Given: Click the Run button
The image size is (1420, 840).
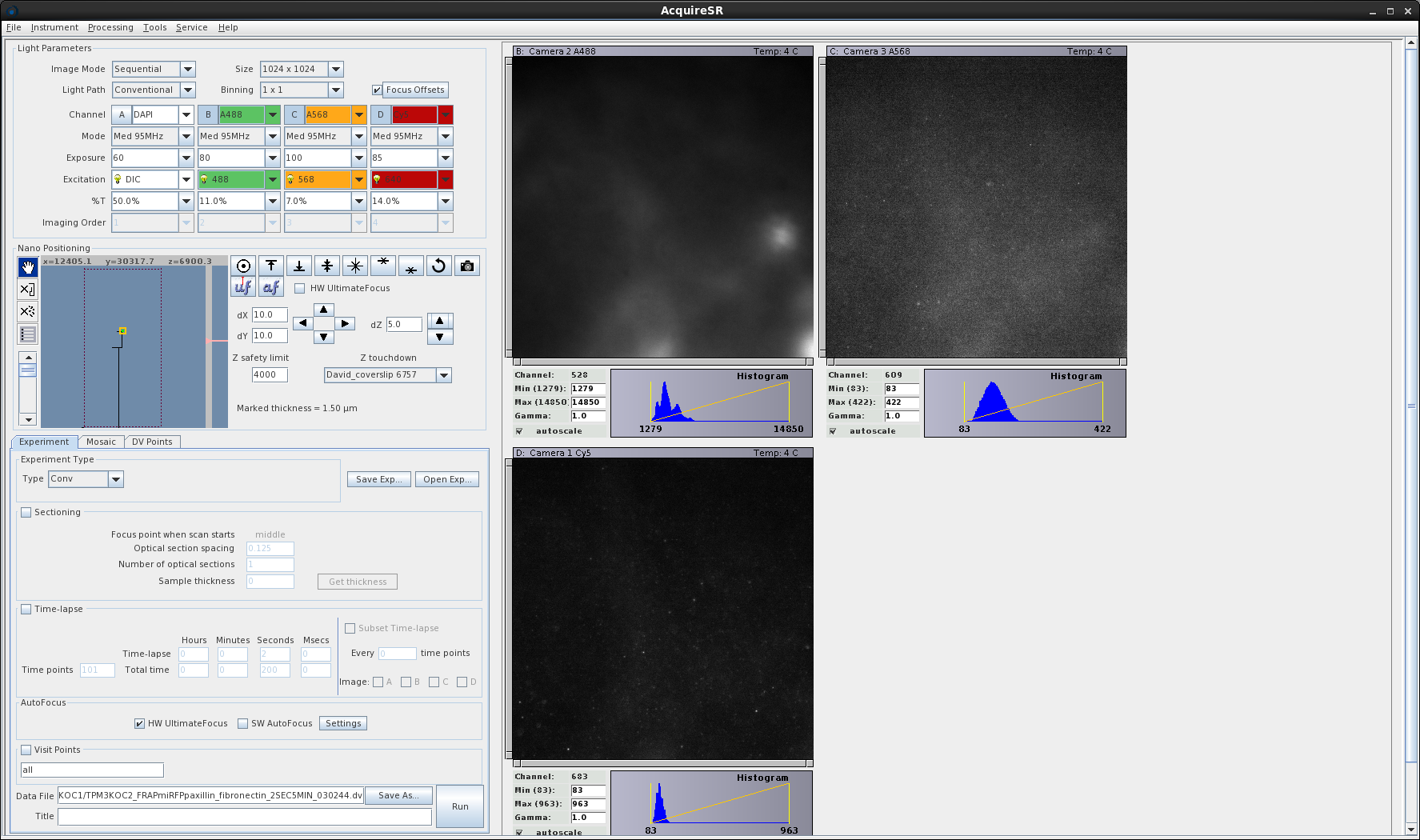Looking at the screenshot, I should (460, 806).
